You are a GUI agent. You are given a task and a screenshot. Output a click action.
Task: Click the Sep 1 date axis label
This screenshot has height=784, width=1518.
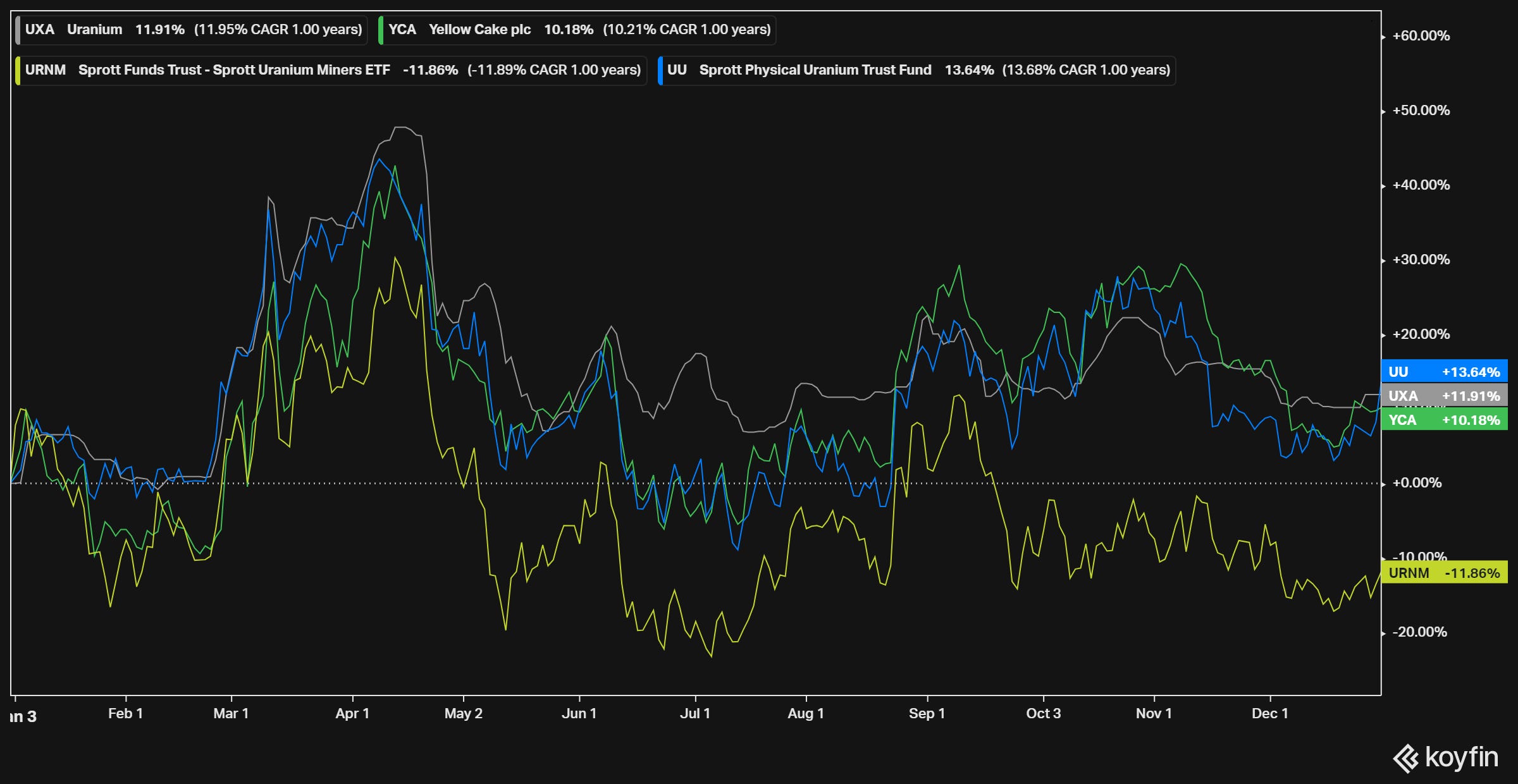click(x=927, y=714)
